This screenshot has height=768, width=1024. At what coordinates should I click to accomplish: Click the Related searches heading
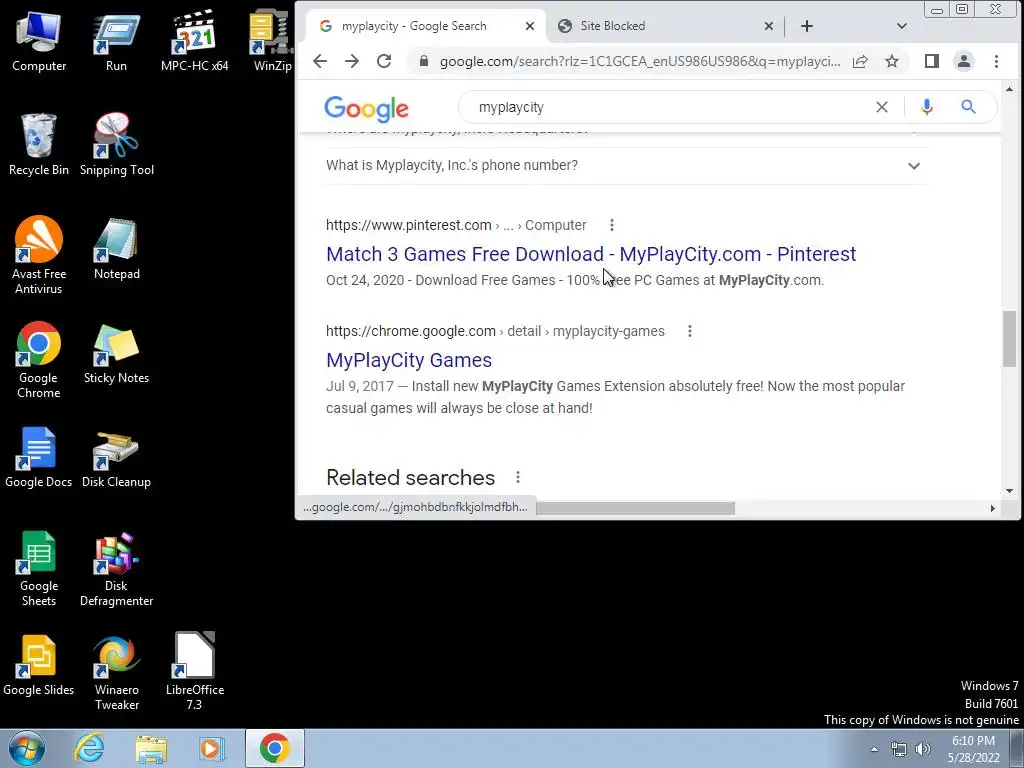pyautogui.click(x=410, y=477)
